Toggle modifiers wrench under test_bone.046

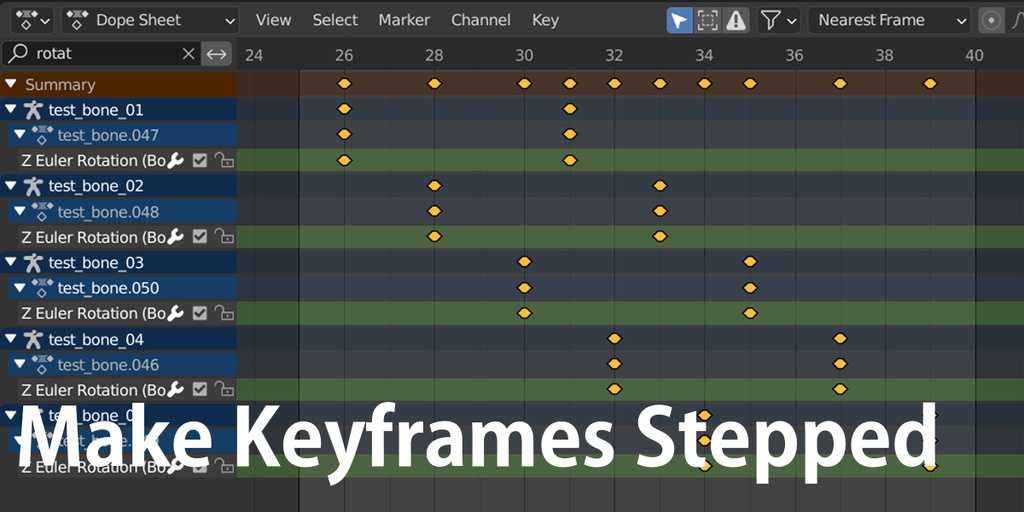pyautogui.click(x=175, y=390)
